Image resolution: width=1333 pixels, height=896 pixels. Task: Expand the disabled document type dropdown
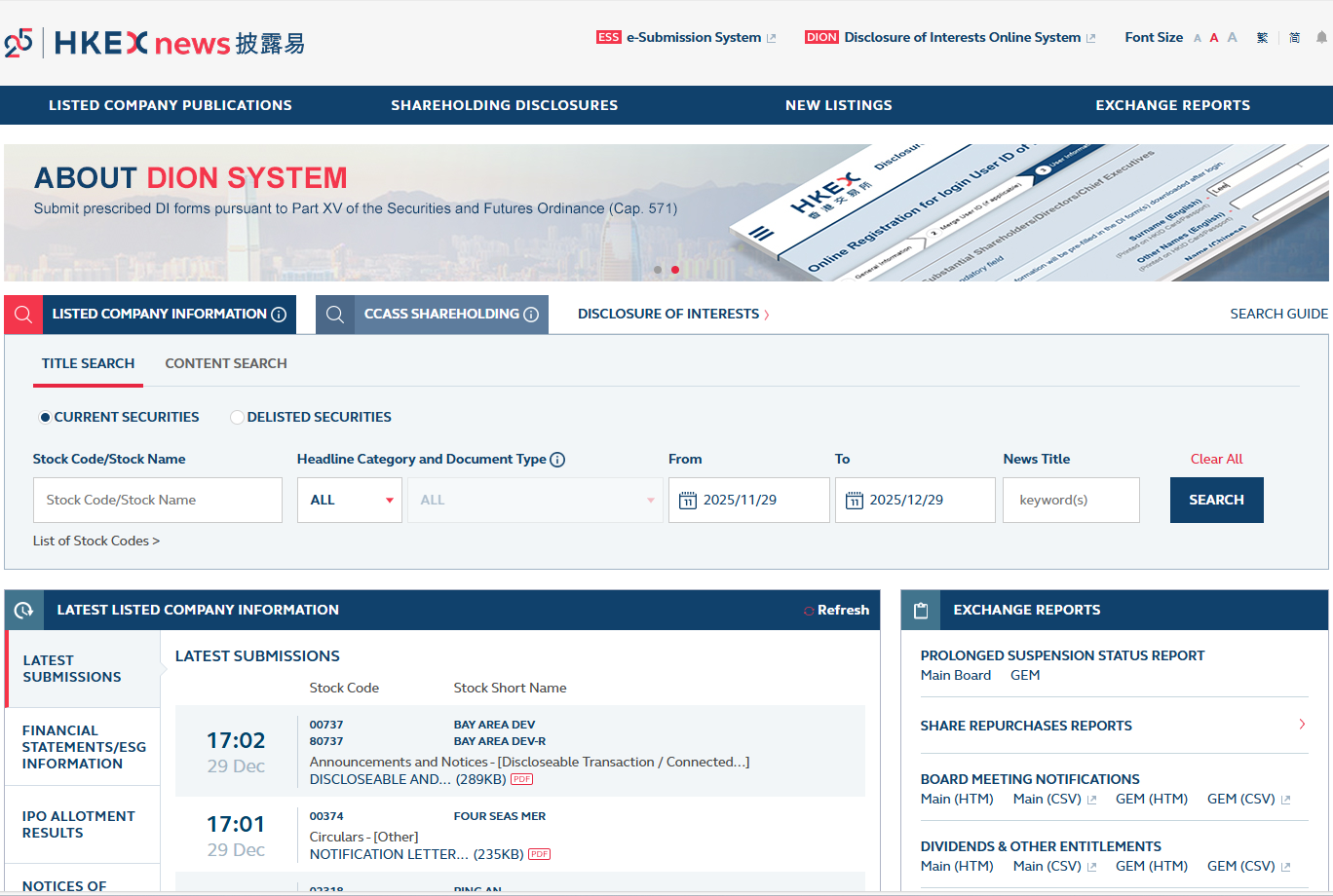(535, 501)
